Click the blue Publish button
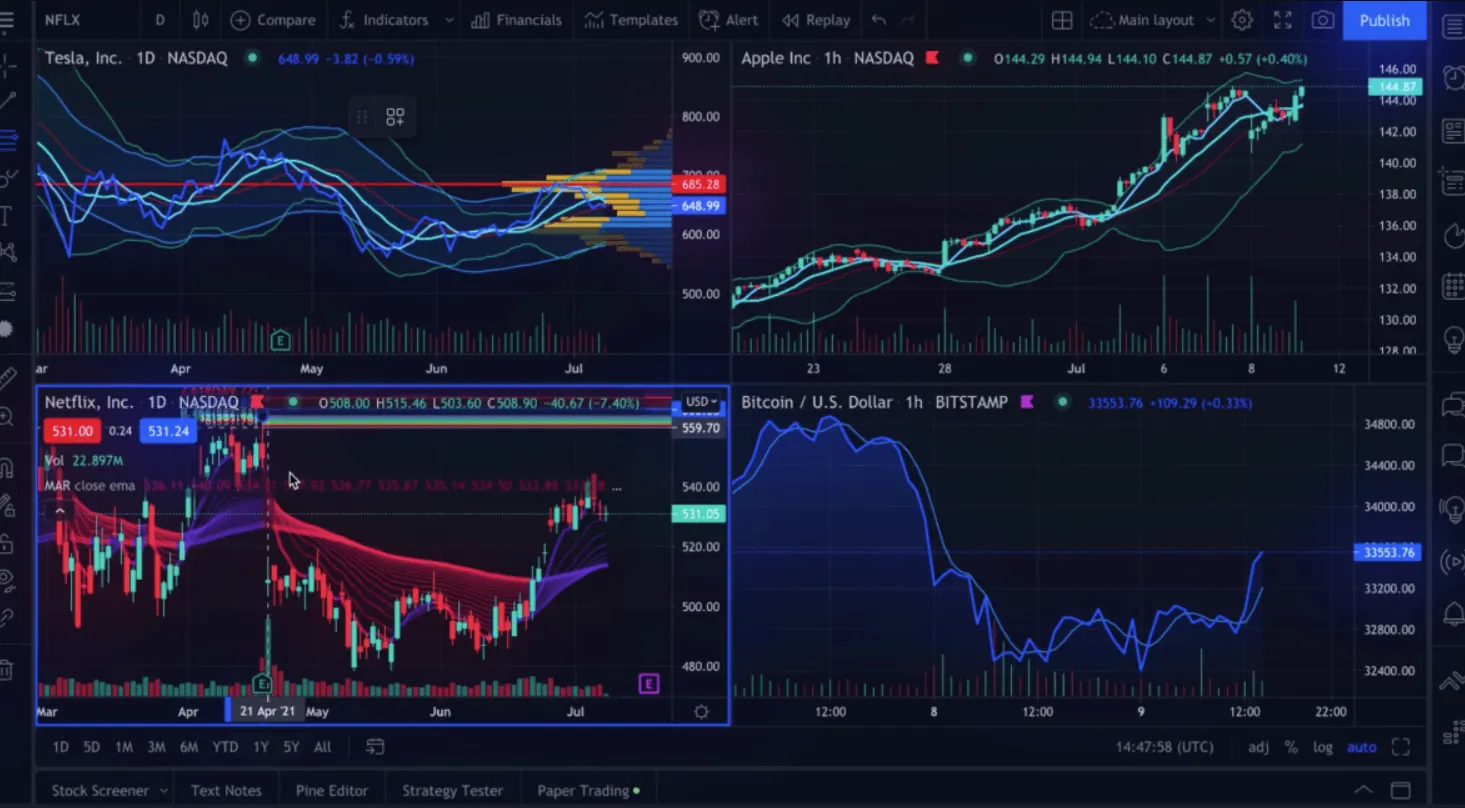1465x808 pixels. pos(1384,20)
